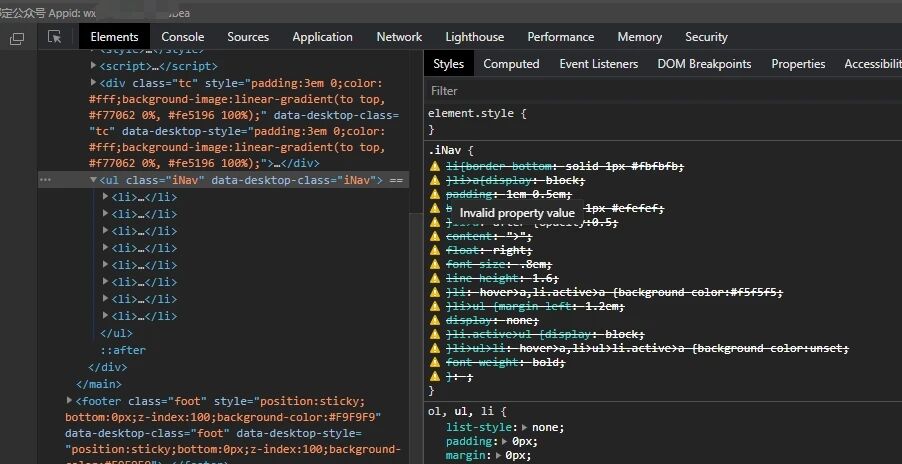Open the Network tab
Image resolution: width=902 pixels, height=464 pixels.
399,37
